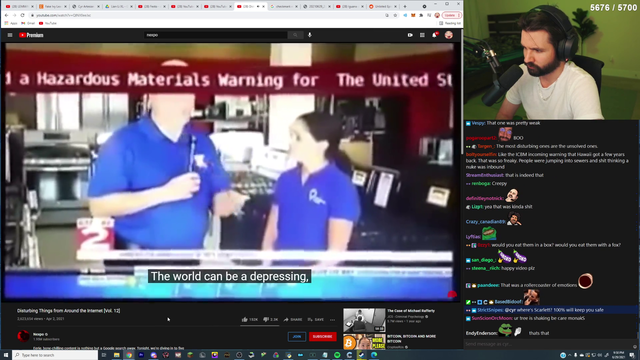Open the Reading list button

(451, 23)
